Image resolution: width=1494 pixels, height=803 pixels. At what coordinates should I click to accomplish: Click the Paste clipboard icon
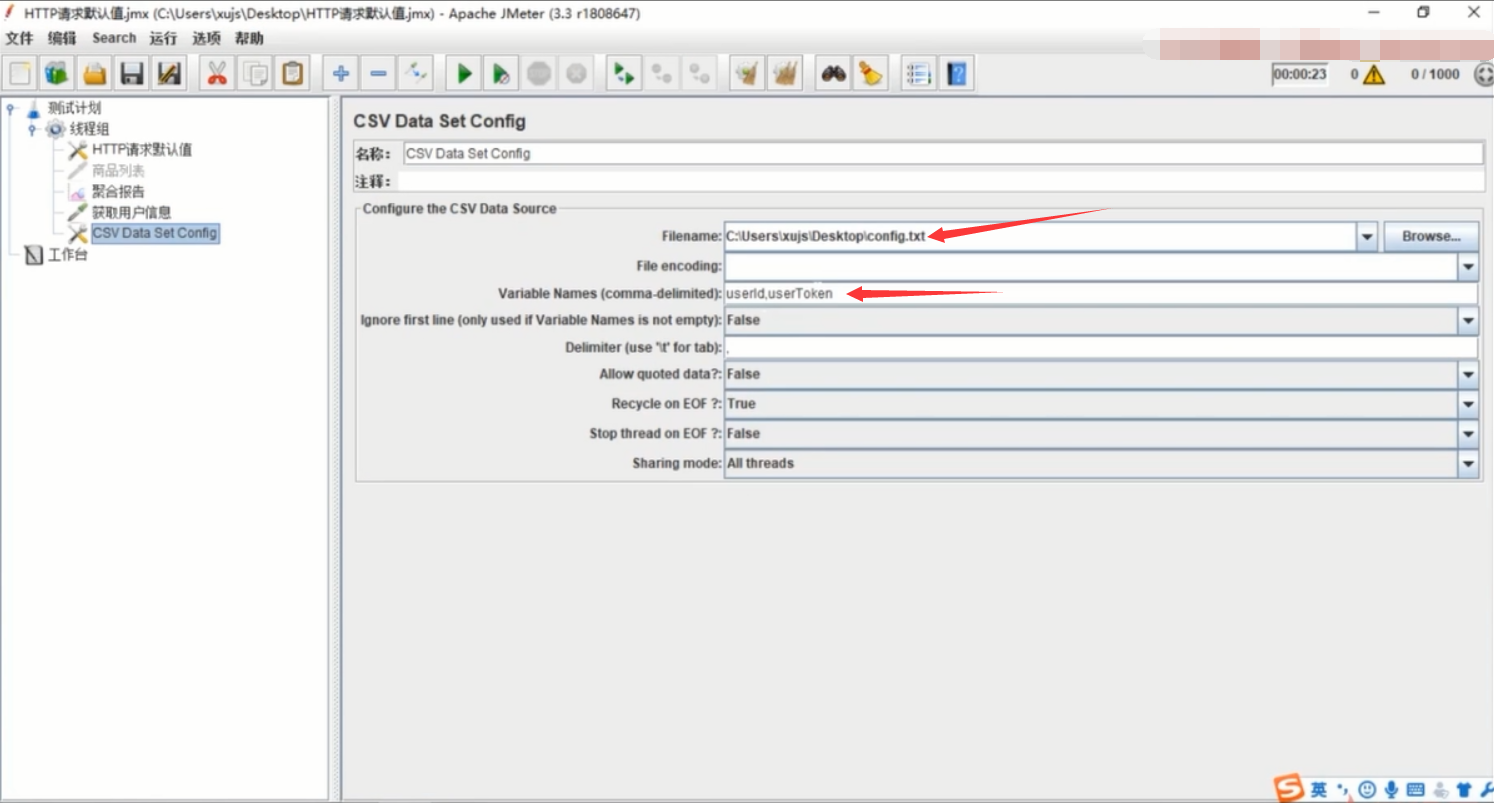click(x=292, y=73)
